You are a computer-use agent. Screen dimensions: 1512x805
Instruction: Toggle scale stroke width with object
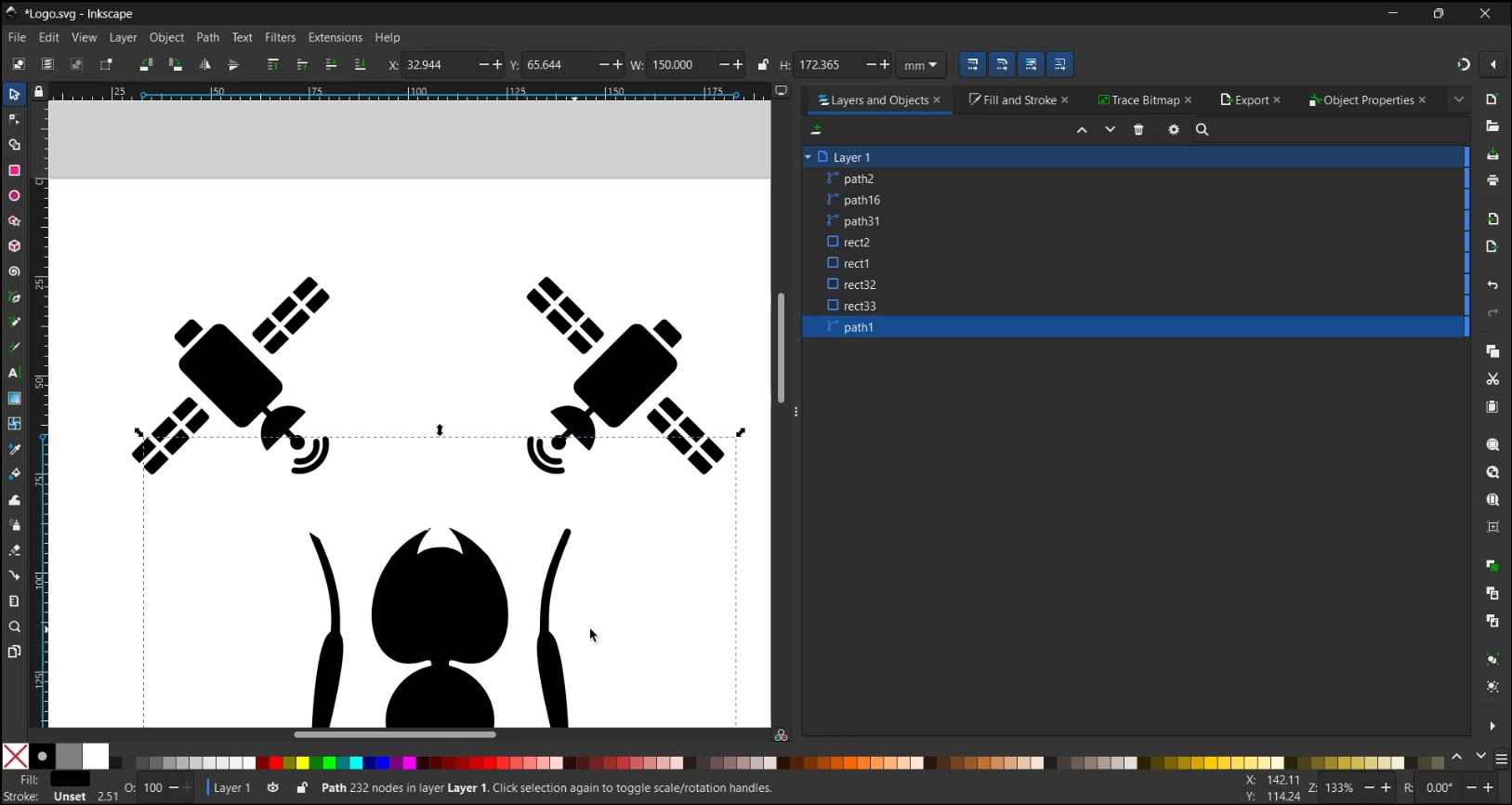tap(973, 65)
